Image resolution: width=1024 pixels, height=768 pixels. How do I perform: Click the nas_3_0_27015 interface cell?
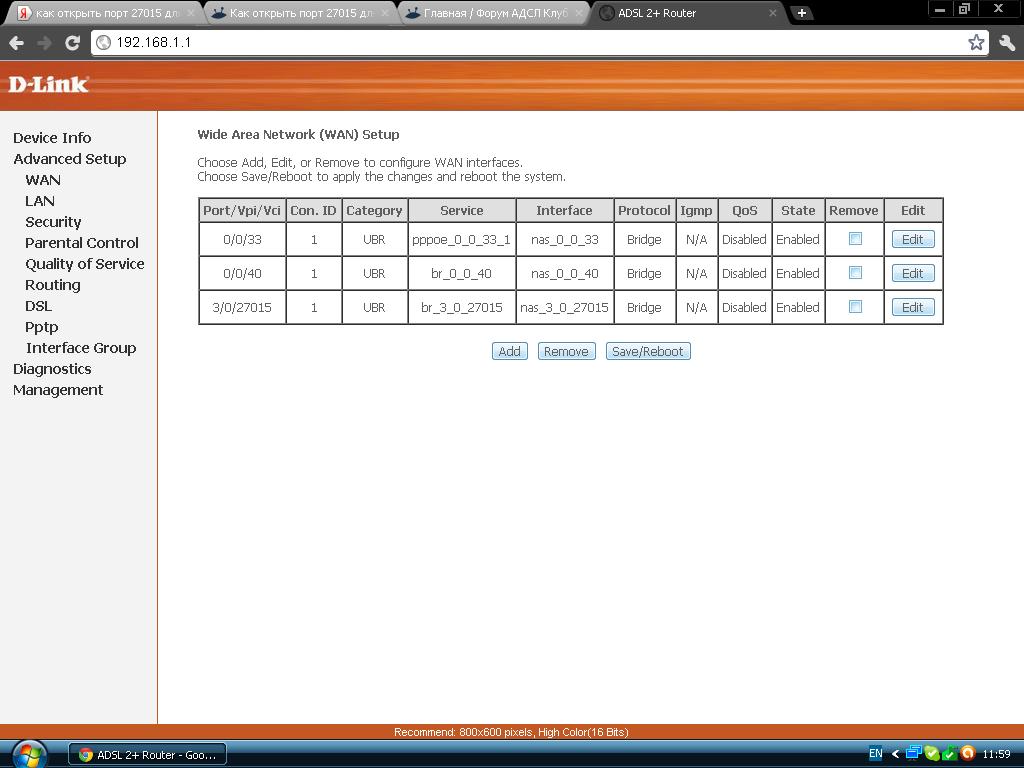point(564,307)
